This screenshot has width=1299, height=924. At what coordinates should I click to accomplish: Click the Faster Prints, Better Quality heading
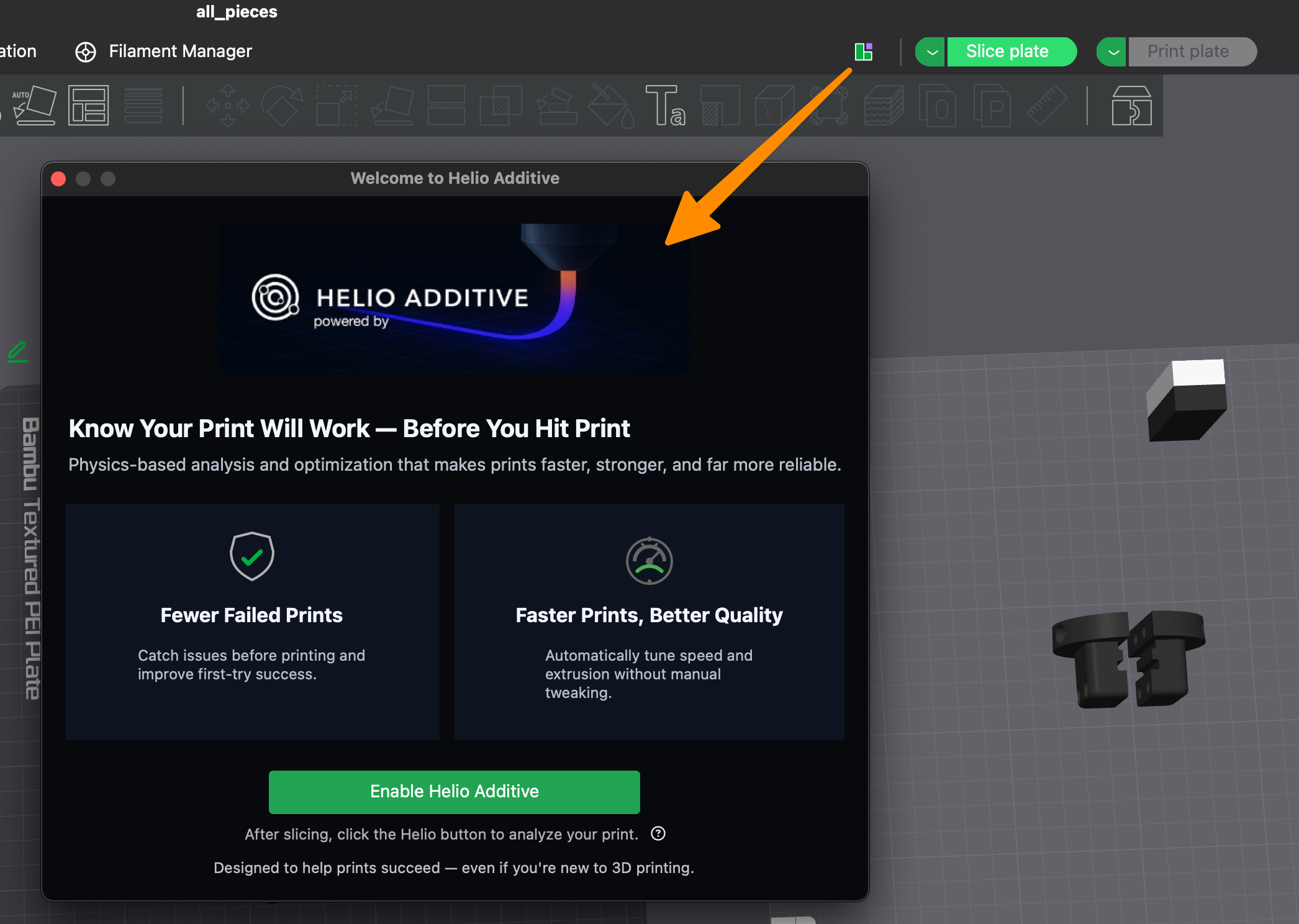pos(649,615)
